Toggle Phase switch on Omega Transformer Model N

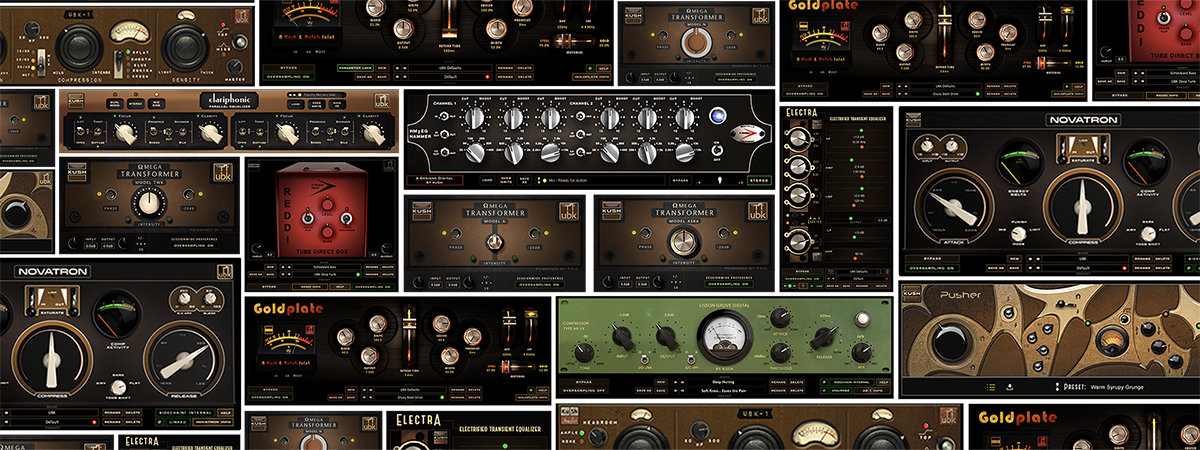click(x=663, y=35)
